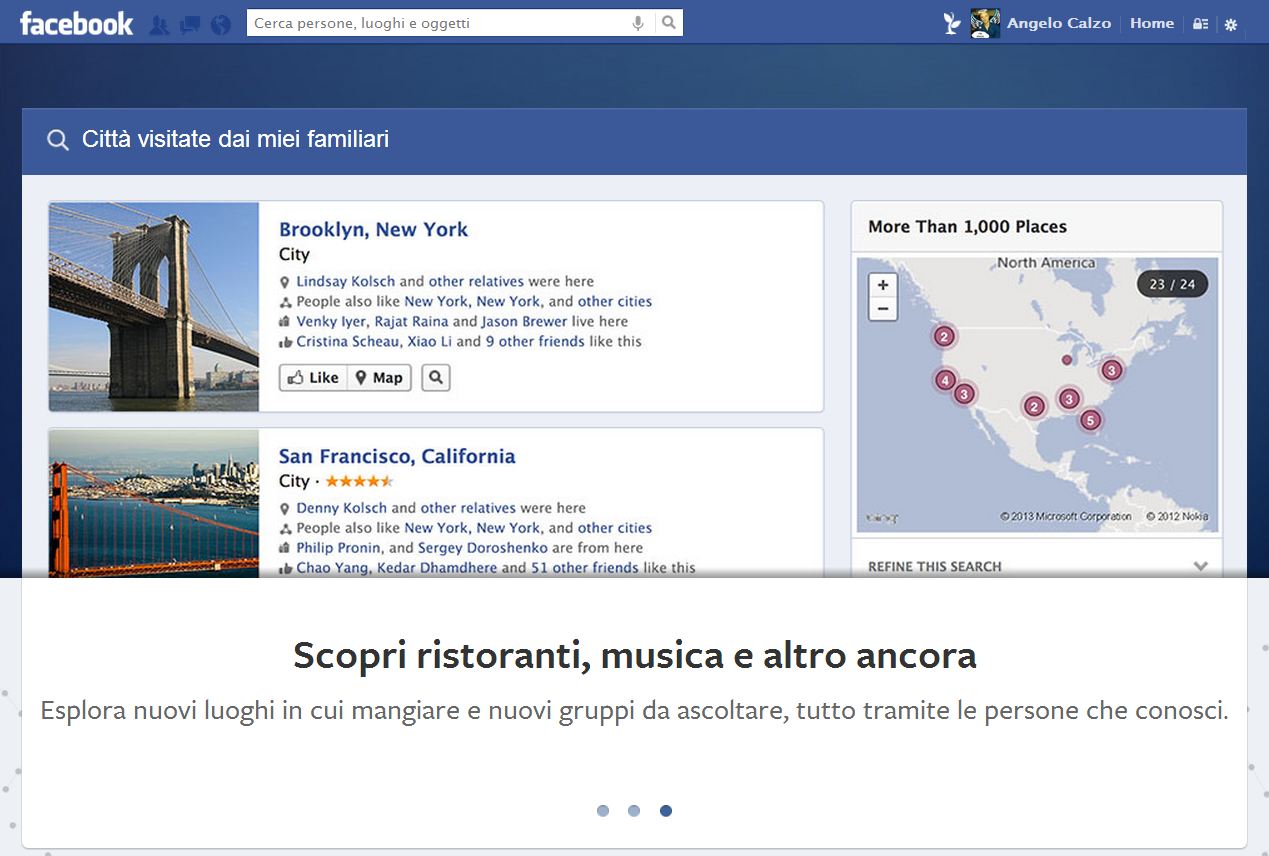
Task: Go to Home
Action: [x=1152, y=23]
